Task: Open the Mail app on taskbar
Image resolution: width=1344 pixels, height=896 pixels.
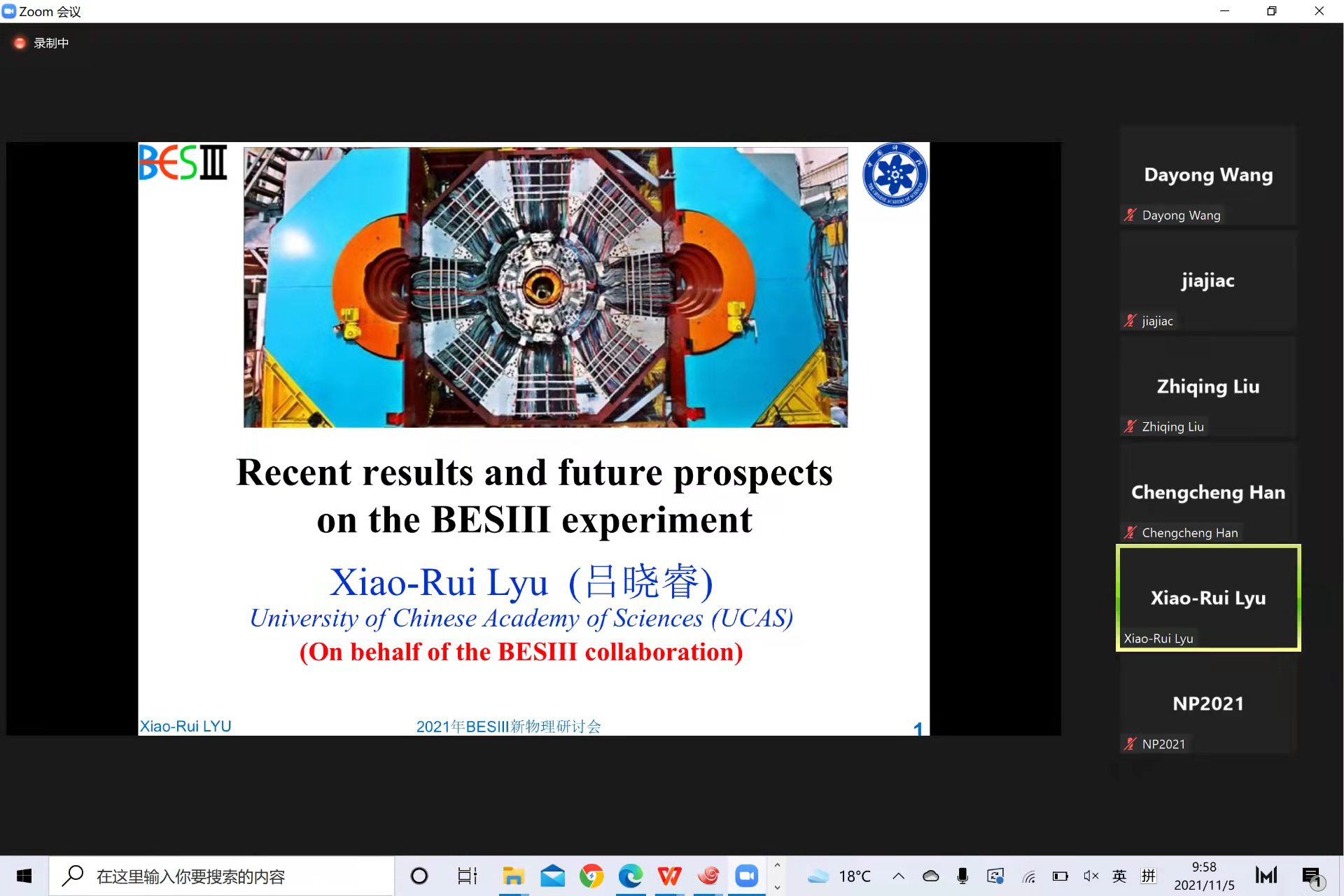Action: (x=552, y=876)
